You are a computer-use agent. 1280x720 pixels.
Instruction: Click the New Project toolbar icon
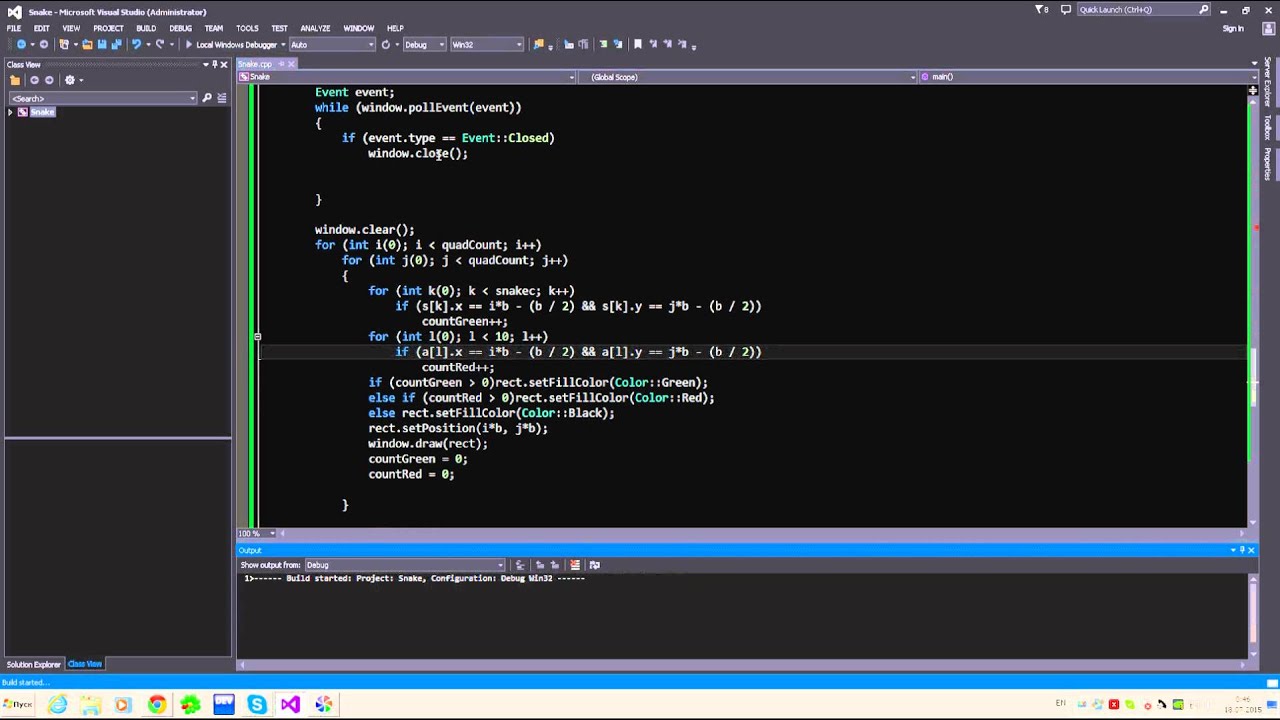coord(65,44)
